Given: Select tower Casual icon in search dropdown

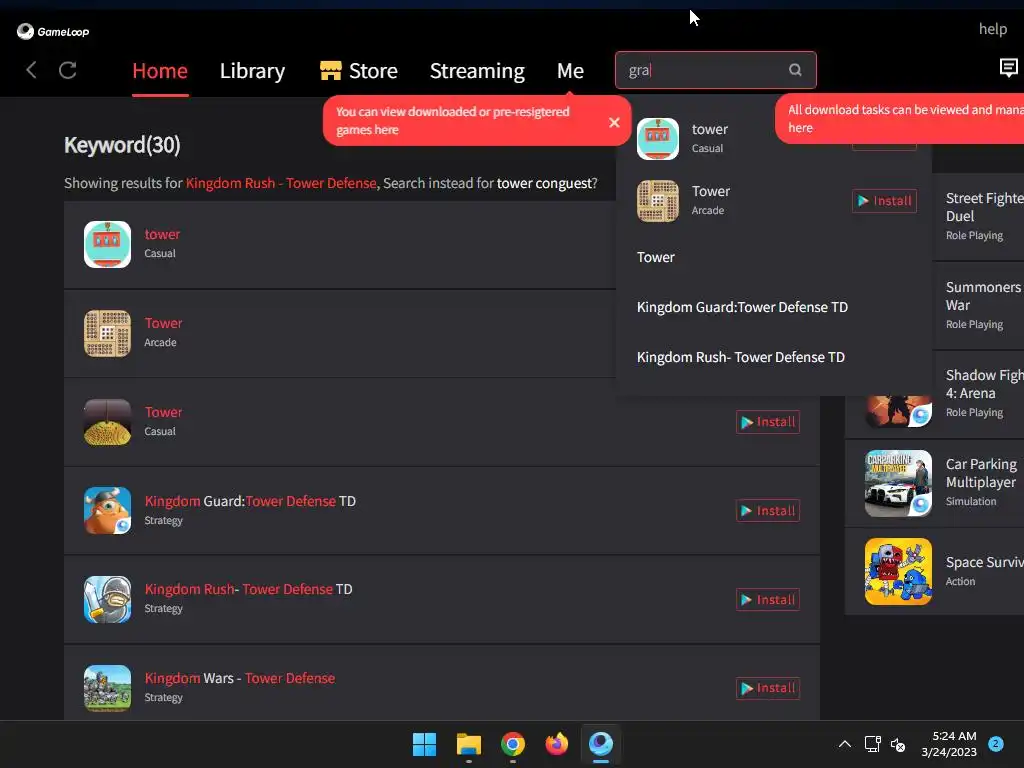Looking at the screenshot, I should 658,138.
